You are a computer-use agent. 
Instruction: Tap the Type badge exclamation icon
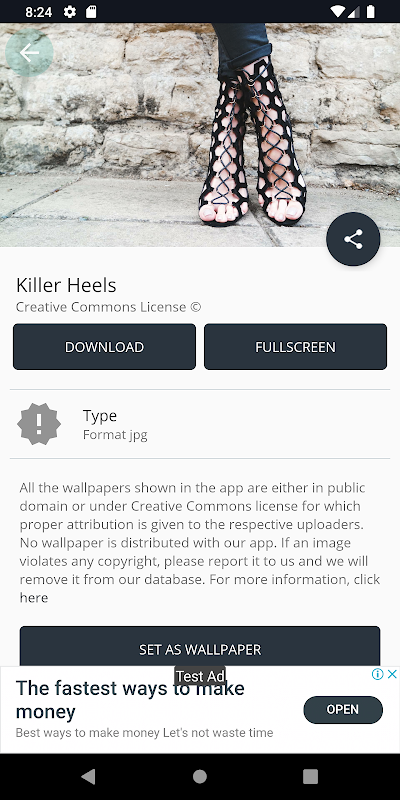[39, 424]
